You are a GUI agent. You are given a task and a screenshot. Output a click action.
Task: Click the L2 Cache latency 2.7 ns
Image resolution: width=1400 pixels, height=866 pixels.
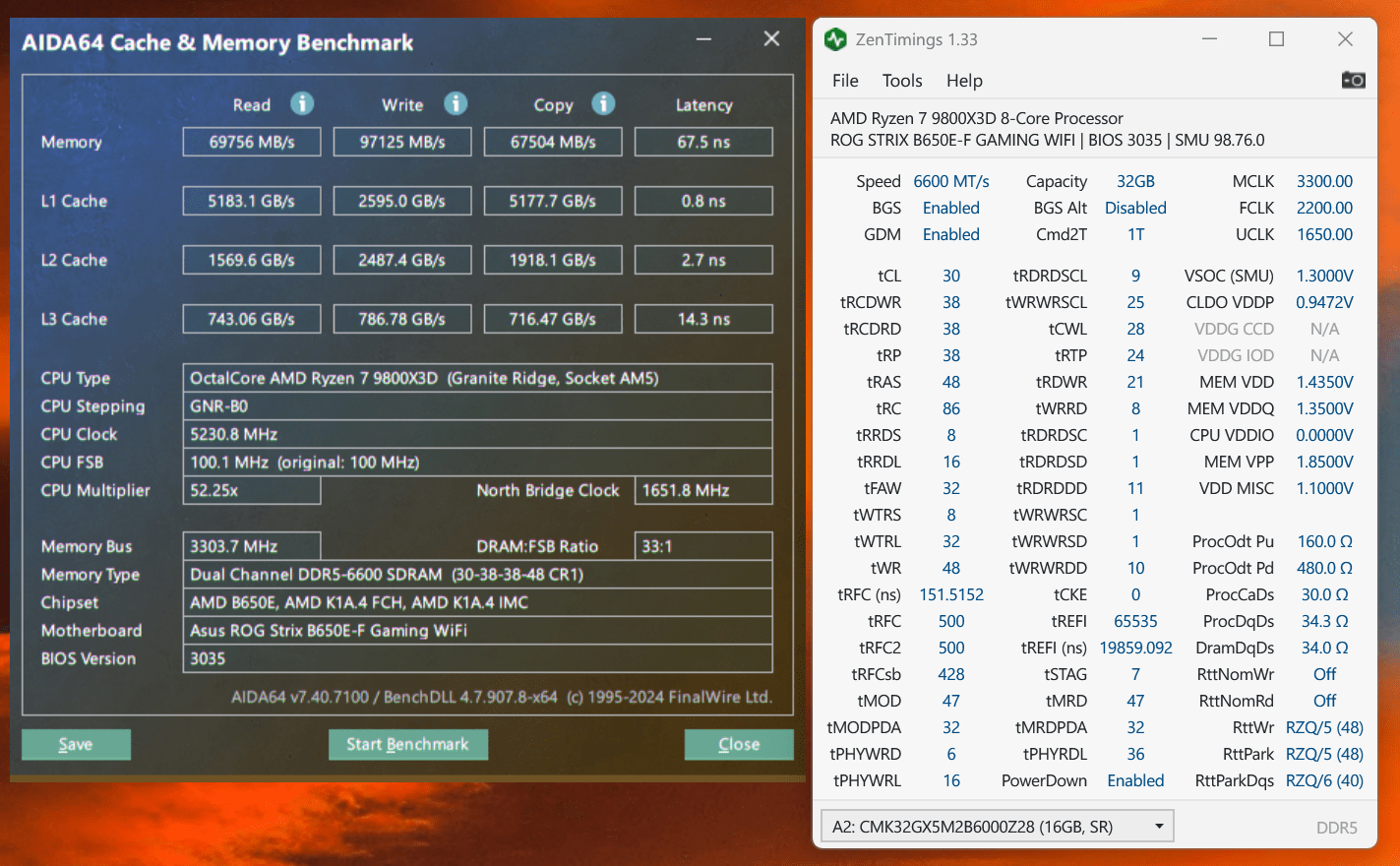pos(703,260)
